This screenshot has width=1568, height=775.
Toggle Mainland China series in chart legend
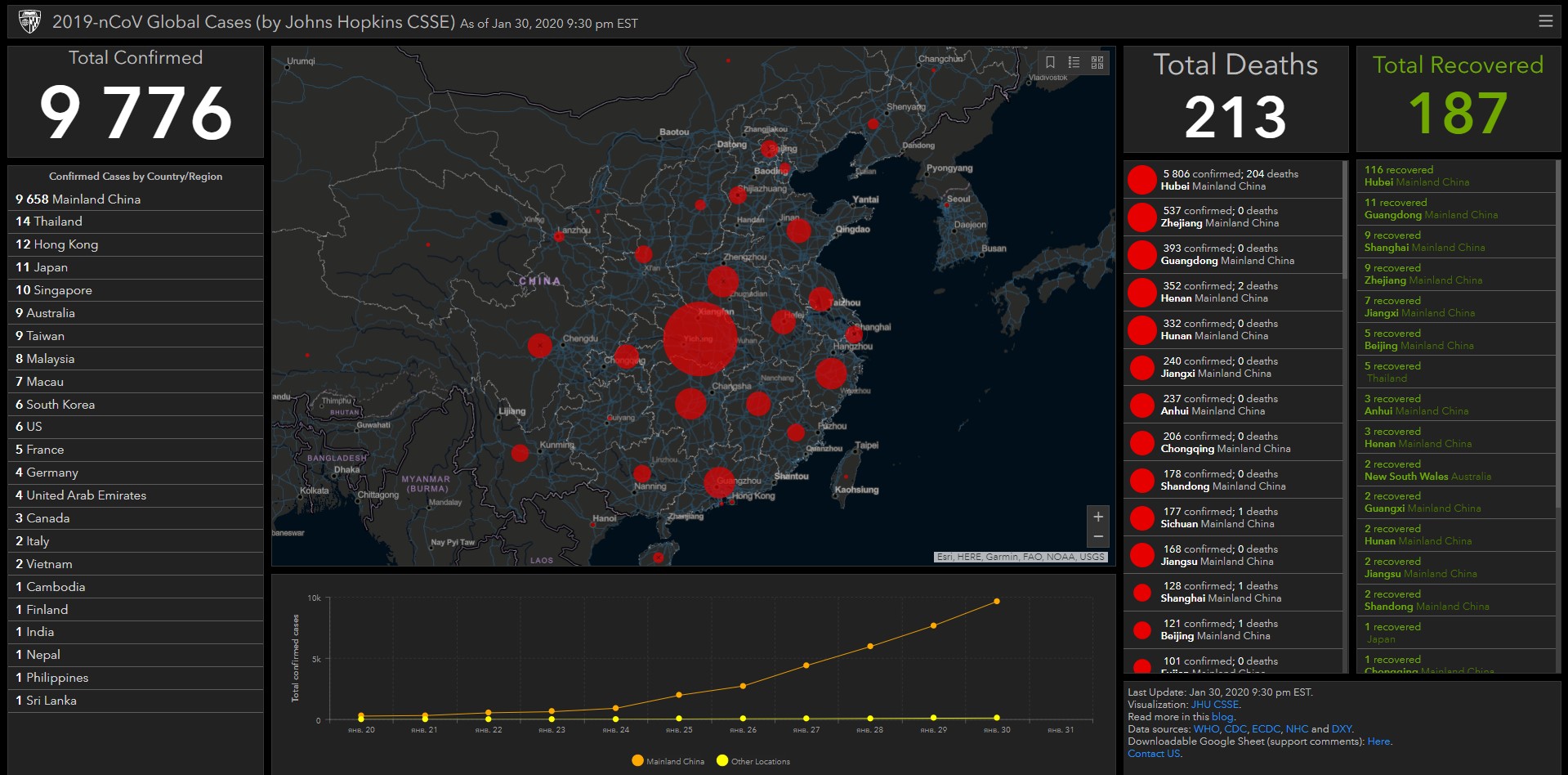click(x=668, y=761)
